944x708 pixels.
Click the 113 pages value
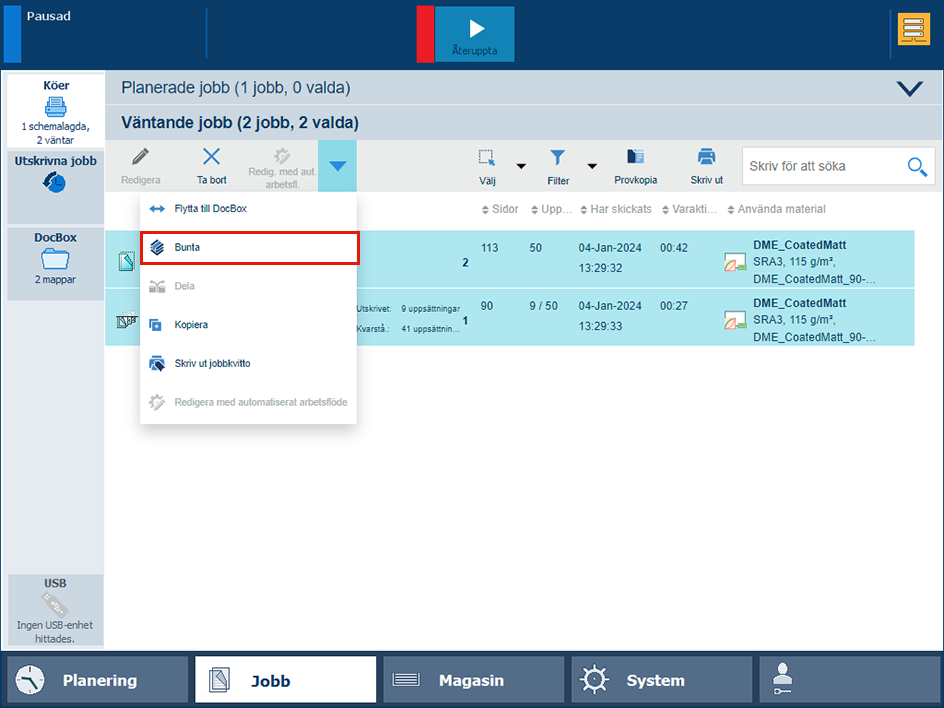tap(489, 248)
